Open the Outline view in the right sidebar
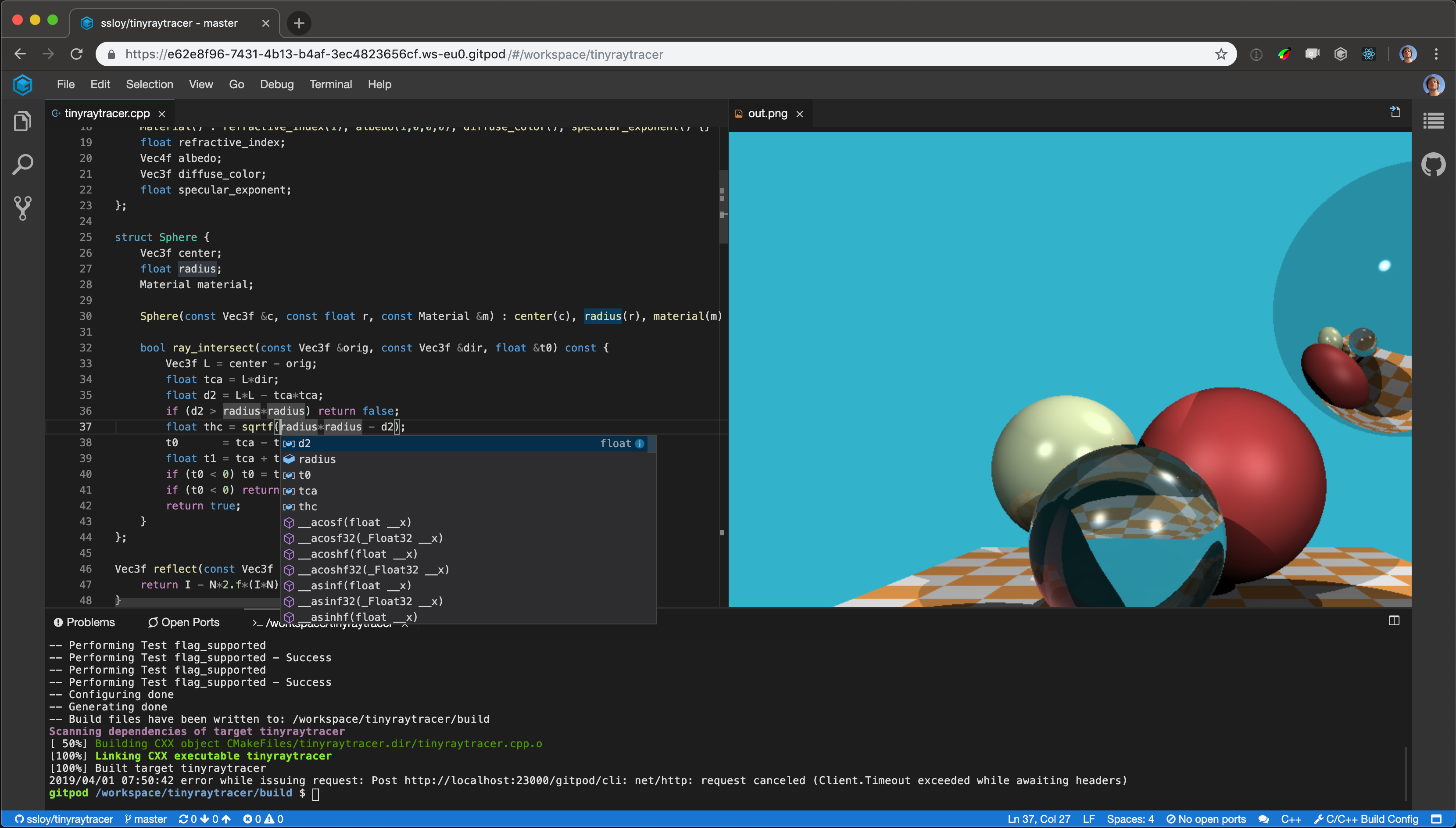This screenshot has height=828, width=1456. (x=1435, y=121)
